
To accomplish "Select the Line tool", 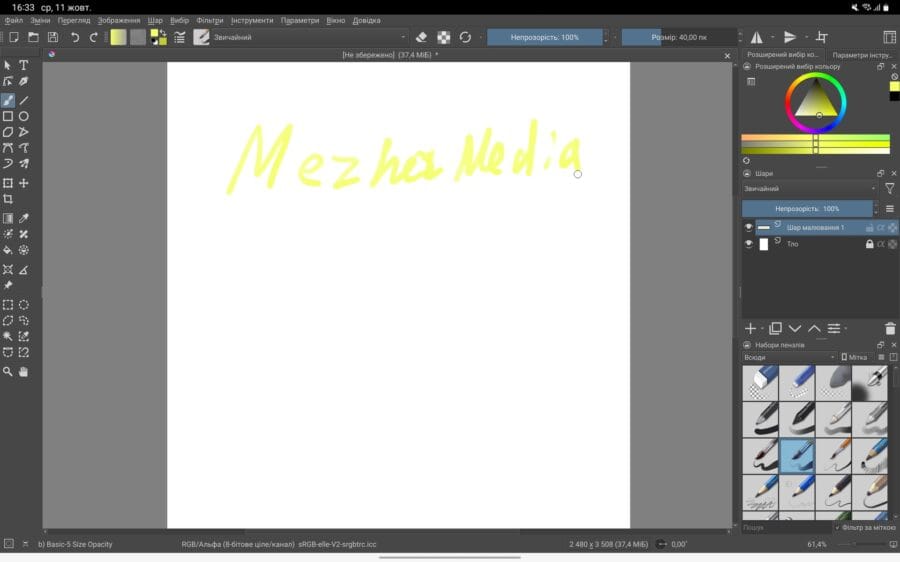I will pos(24,100).
